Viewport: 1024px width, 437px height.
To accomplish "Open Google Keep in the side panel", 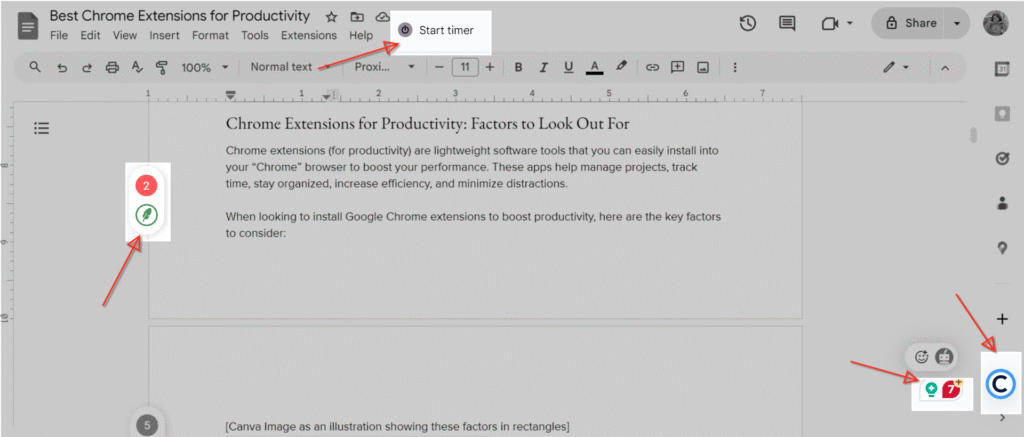I will point(1002,113).
